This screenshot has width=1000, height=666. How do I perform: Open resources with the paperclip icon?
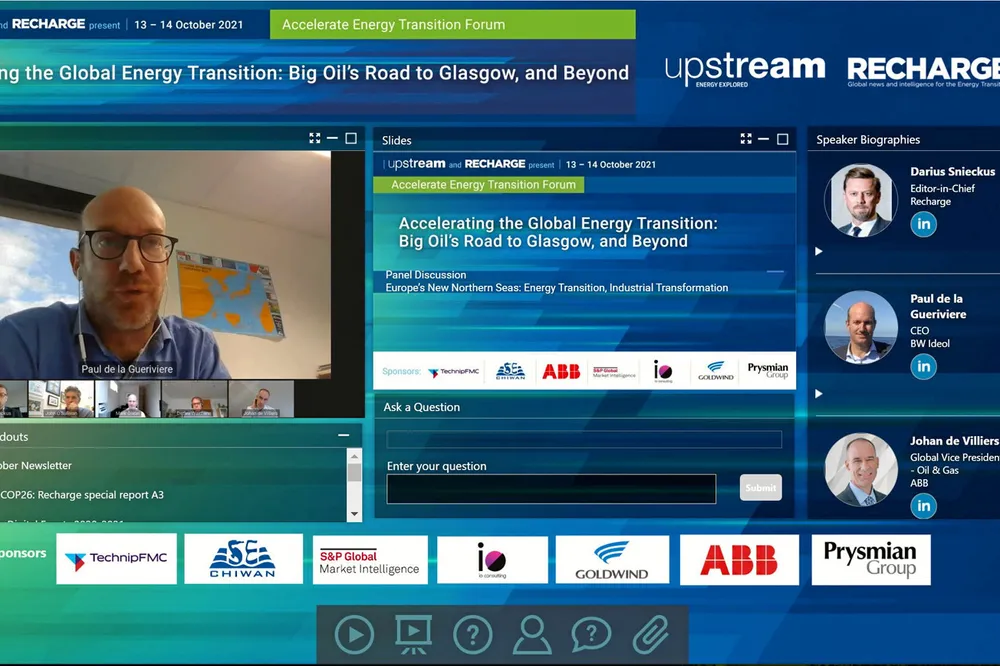(x=650, y=635)
